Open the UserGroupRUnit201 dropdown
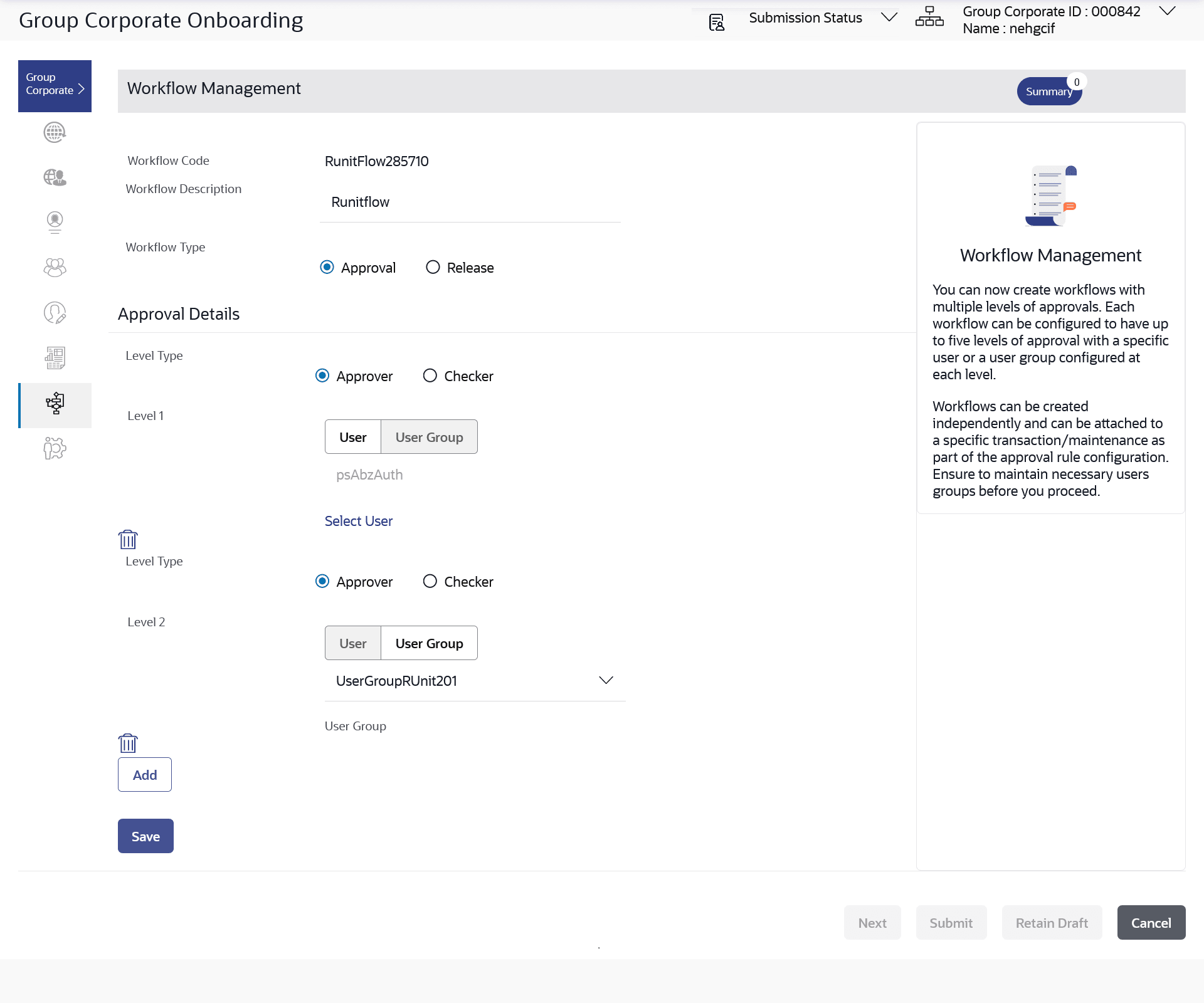Screen dimensions: 1204x1003 pyautogui.click(x=605, y=681)
